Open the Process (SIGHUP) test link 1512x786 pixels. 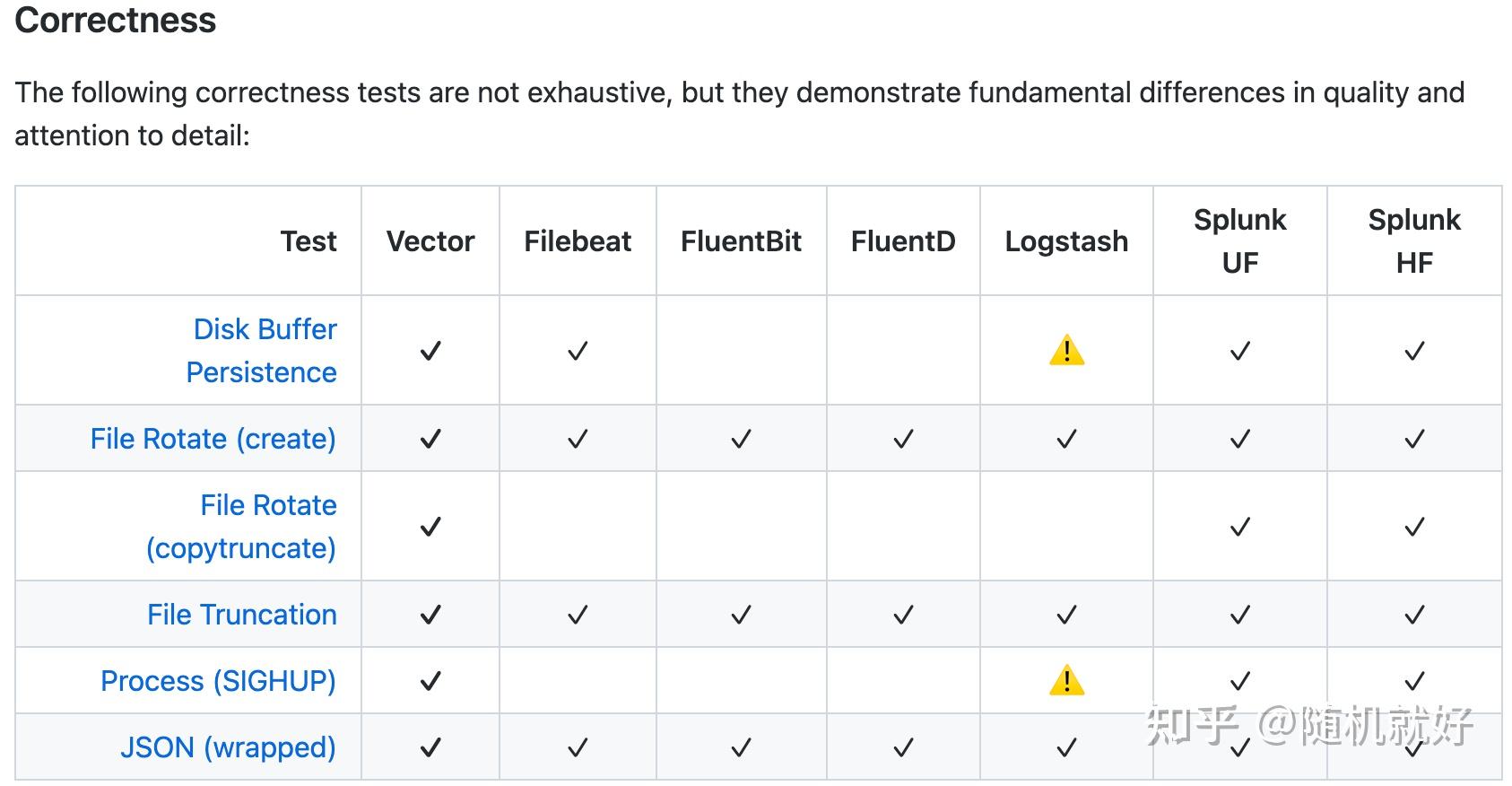[x=218, y=681]
